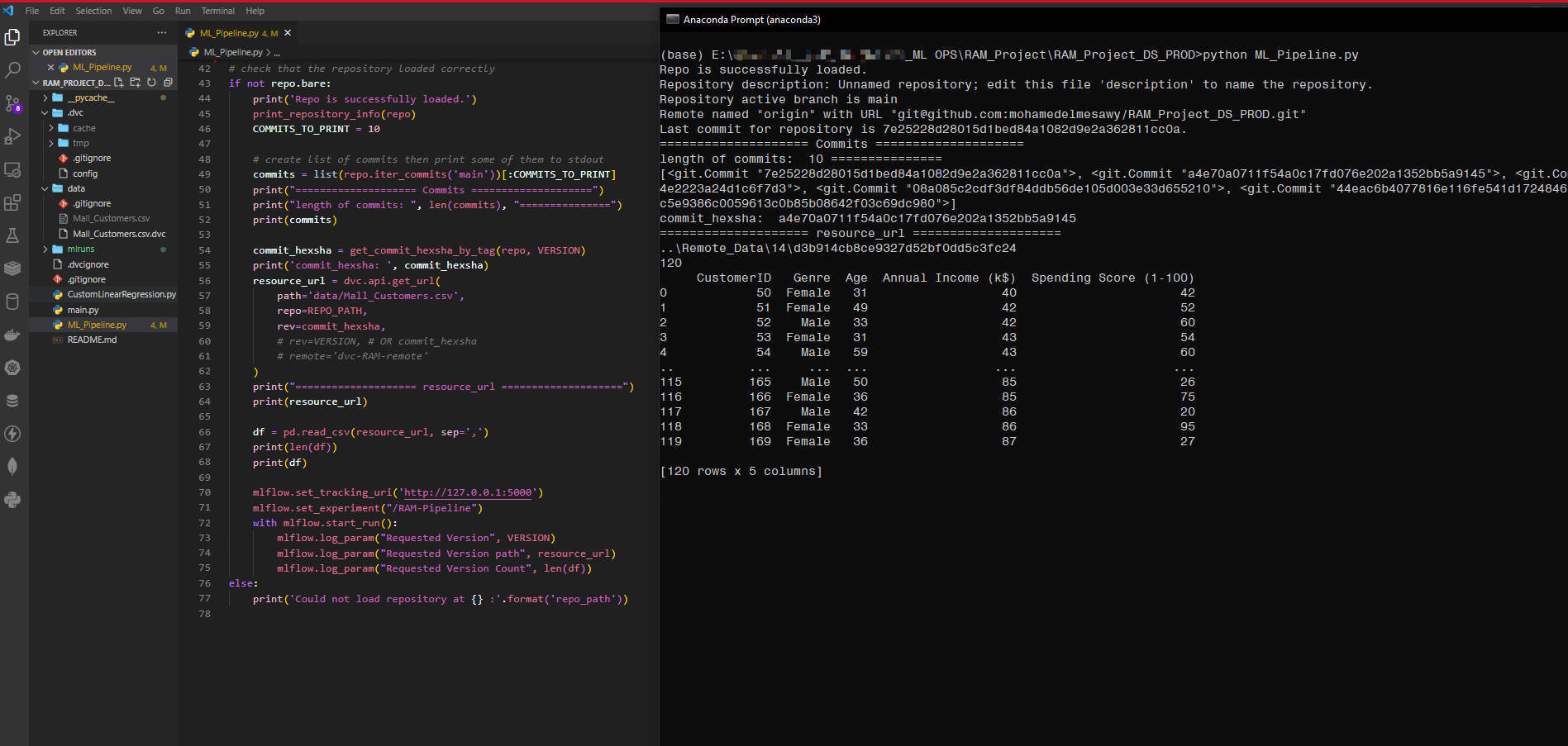
Task: Collapse all folders in explorer
Action: pyautogui.click(x=168, y=83)
